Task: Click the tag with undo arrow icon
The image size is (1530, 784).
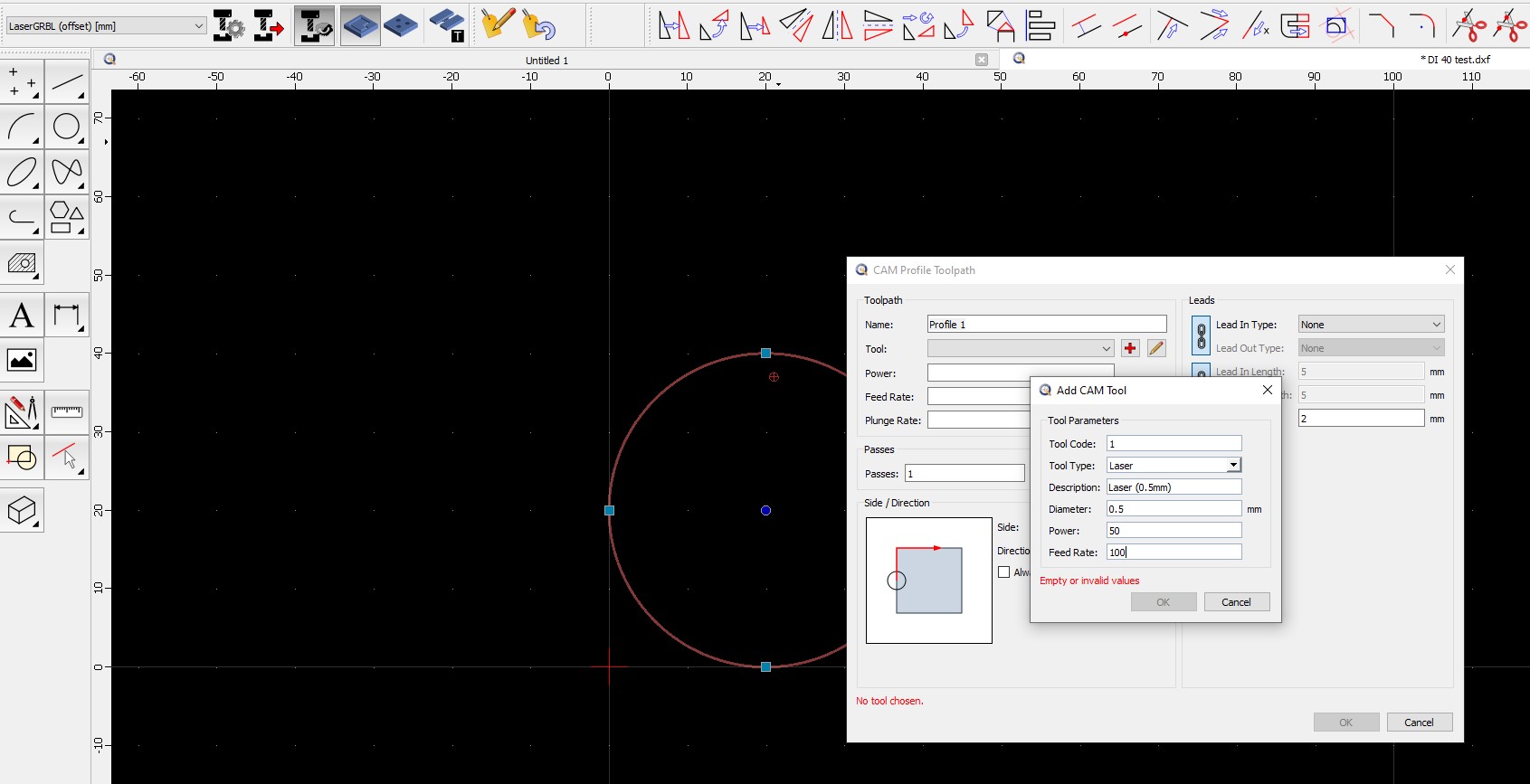Action: (539, 25)
